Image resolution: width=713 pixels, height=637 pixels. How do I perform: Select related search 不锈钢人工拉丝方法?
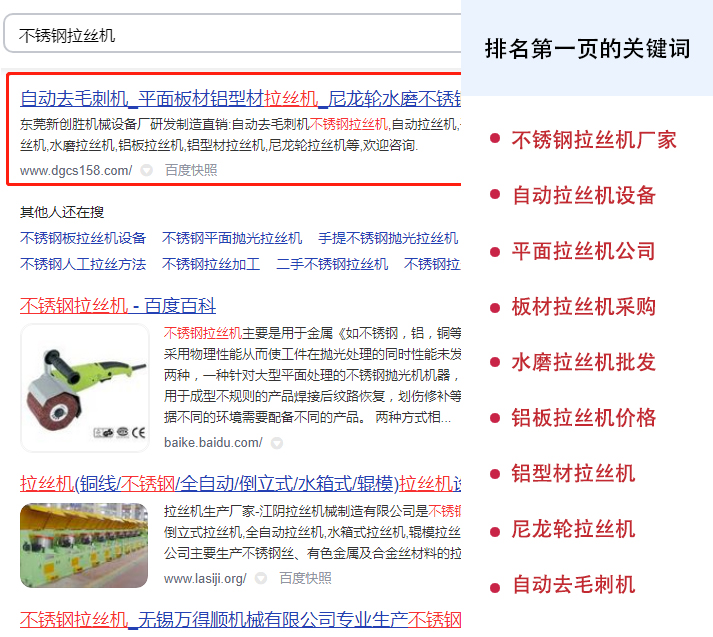pos(83,264)
